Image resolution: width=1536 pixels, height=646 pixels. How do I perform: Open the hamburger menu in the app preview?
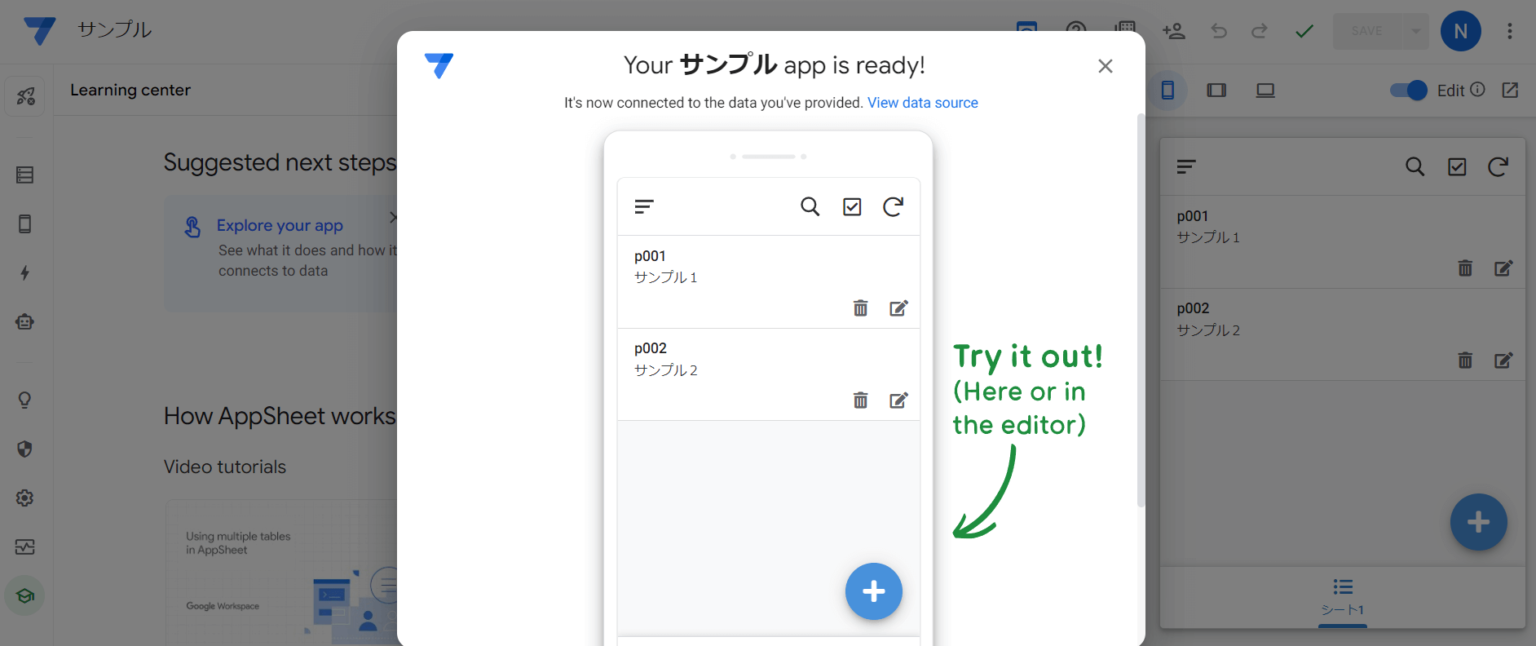[644, 206]
